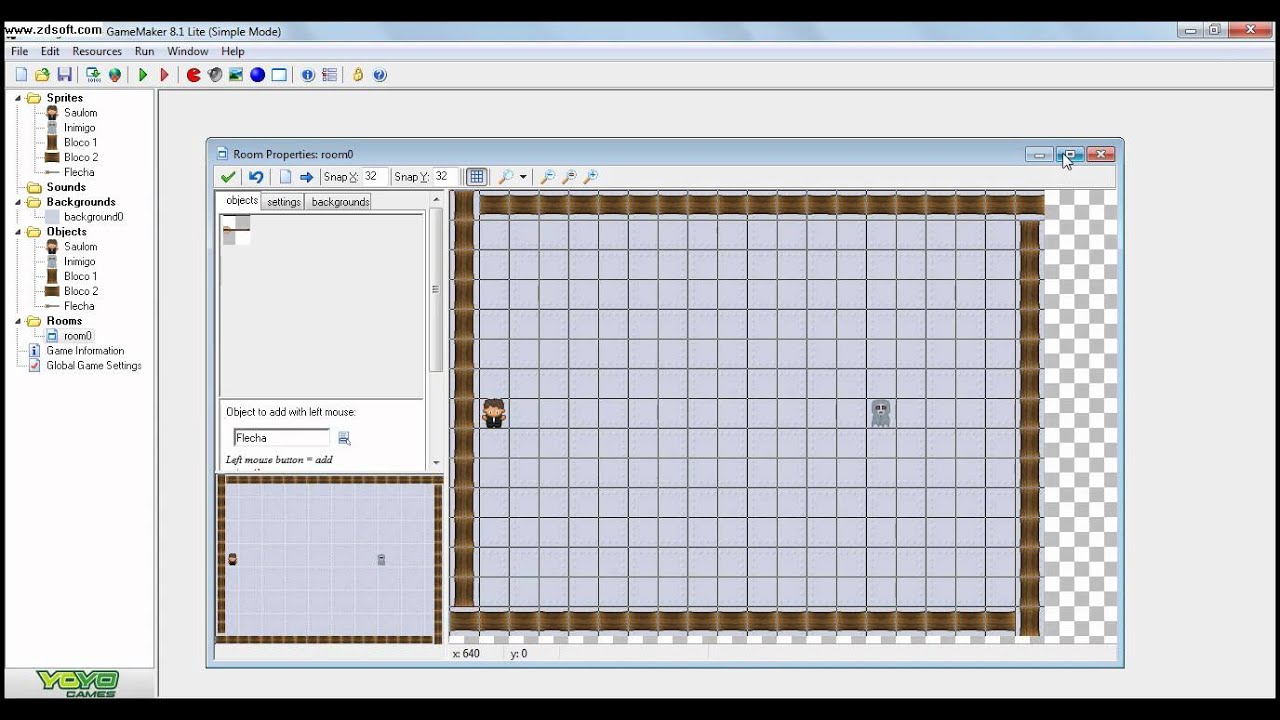Select Bloco 2 under Objects

pos(81,291)
